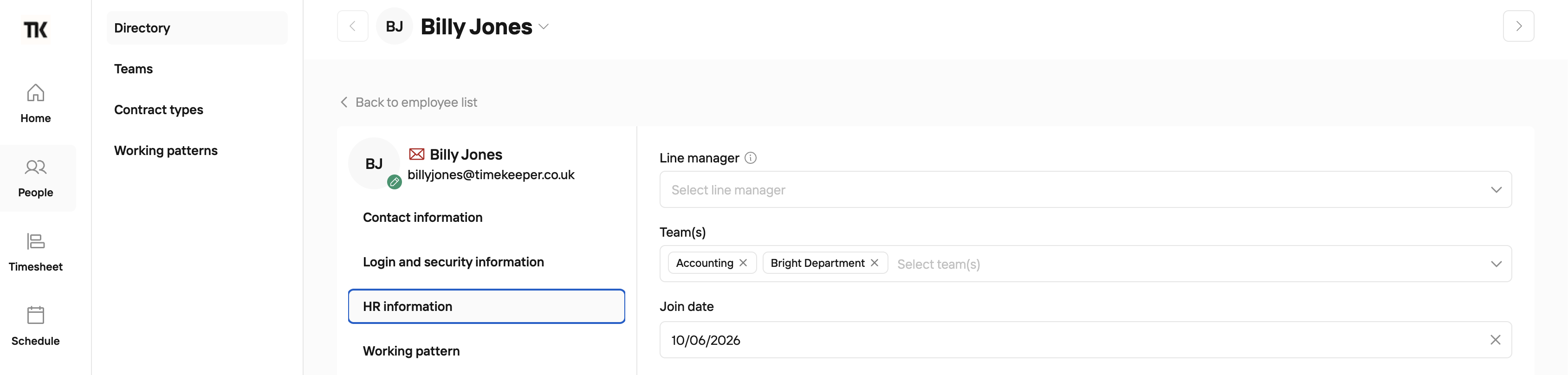The width and height of the screenshot is (1568, 375).
Task: Remove the Bright Department team tag
Action: [874, 262]
